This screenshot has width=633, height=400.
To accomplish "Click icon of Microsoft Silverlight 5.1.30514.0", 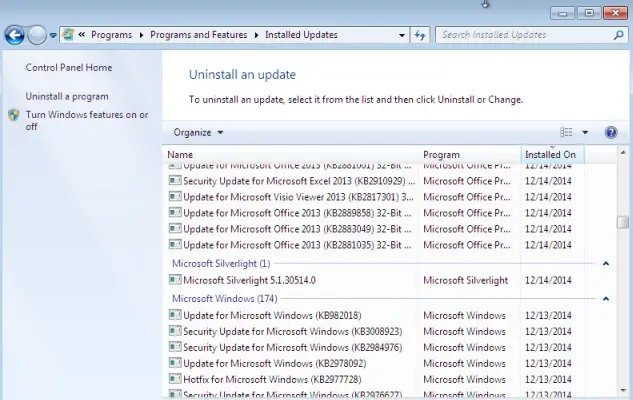I will [x=175, y=280].
